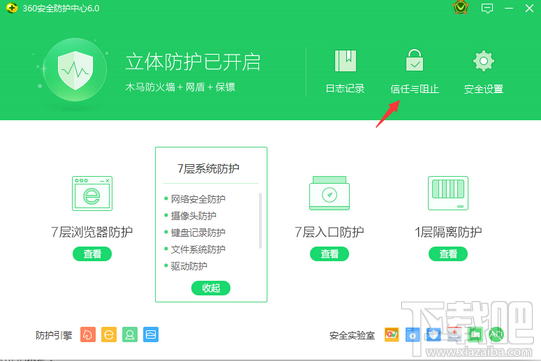
Task: Select the orange e protection engine icon
Action: (x=109, y=334)
